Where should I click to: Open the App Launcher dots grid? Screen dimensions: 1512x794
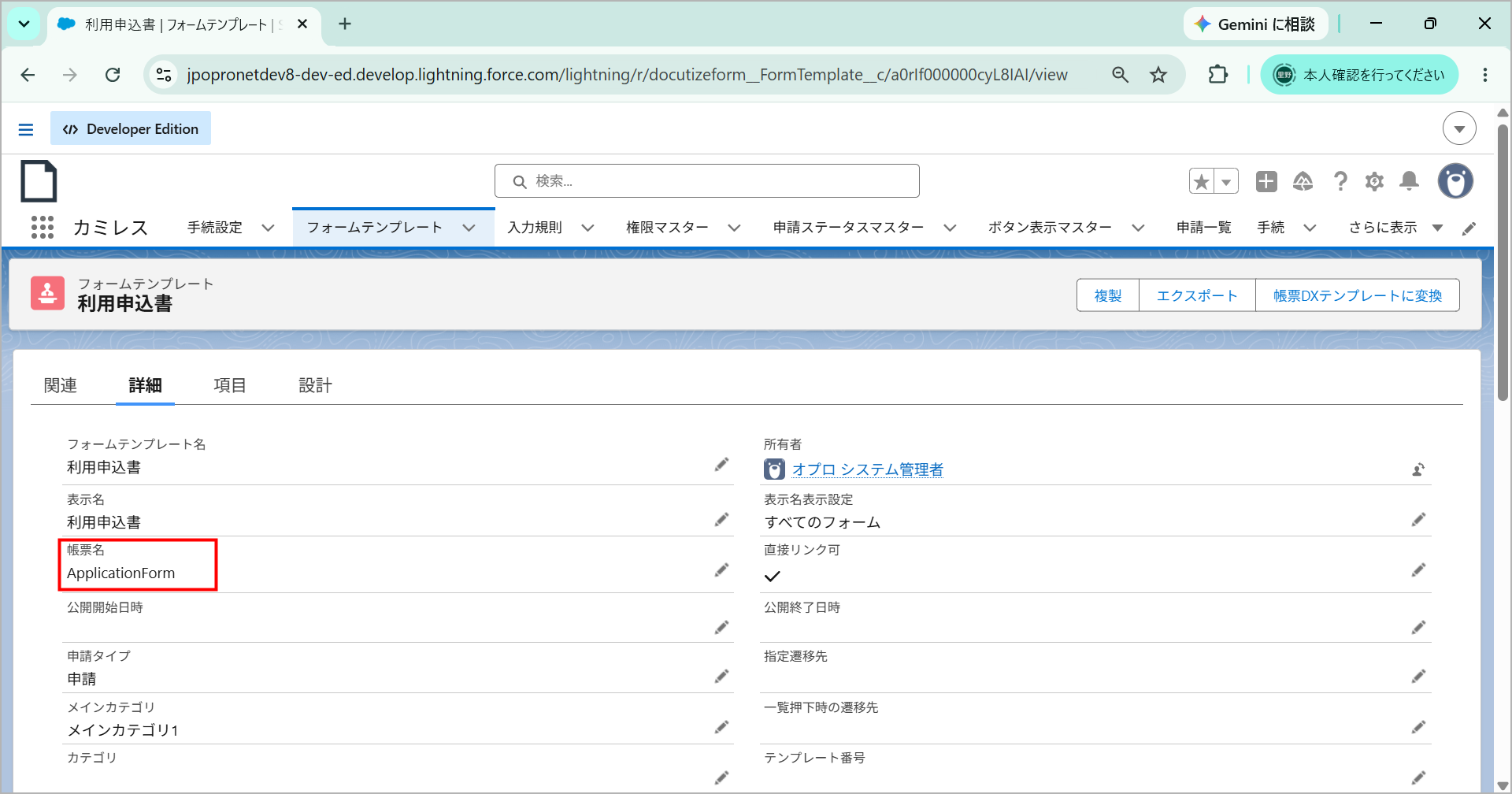(43, 228)
